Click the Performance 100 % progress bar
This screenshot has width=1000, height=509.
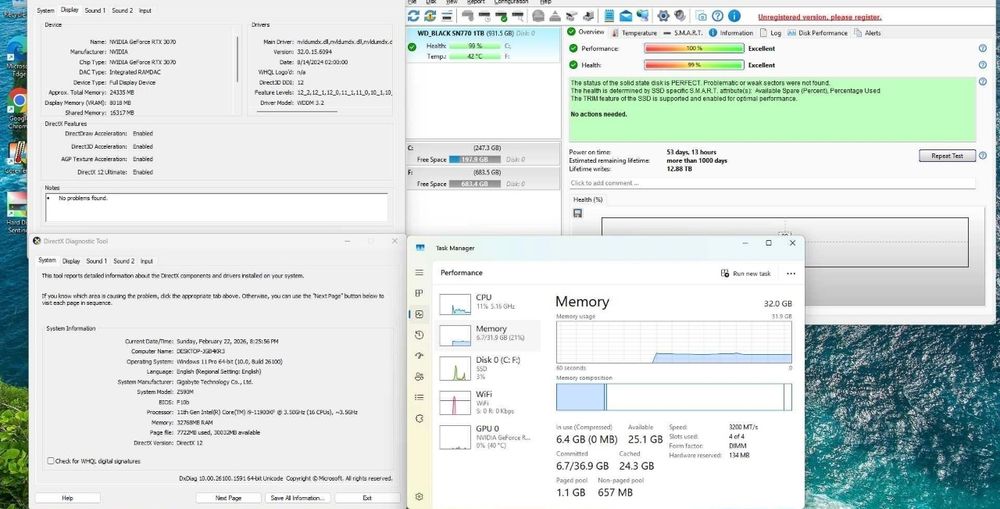click(x=694, y=48)
